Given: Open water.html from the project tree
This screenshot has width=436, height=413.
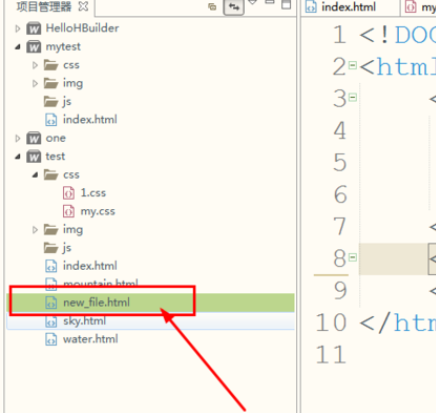Looking at the screenshot, I should 90,339.
